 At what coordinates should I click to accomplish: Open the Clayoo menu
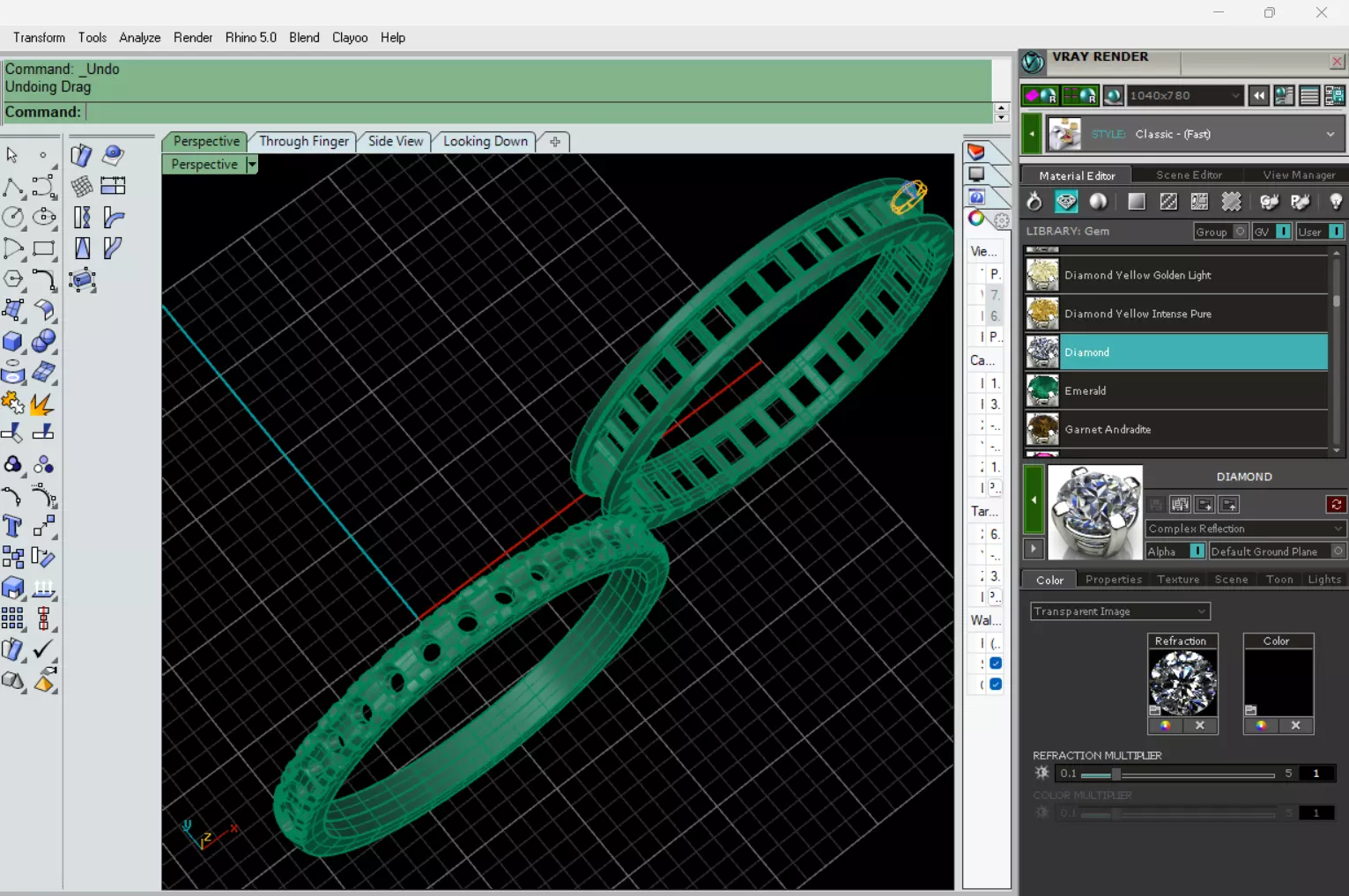pyautogui.click(x=350, y=37)
